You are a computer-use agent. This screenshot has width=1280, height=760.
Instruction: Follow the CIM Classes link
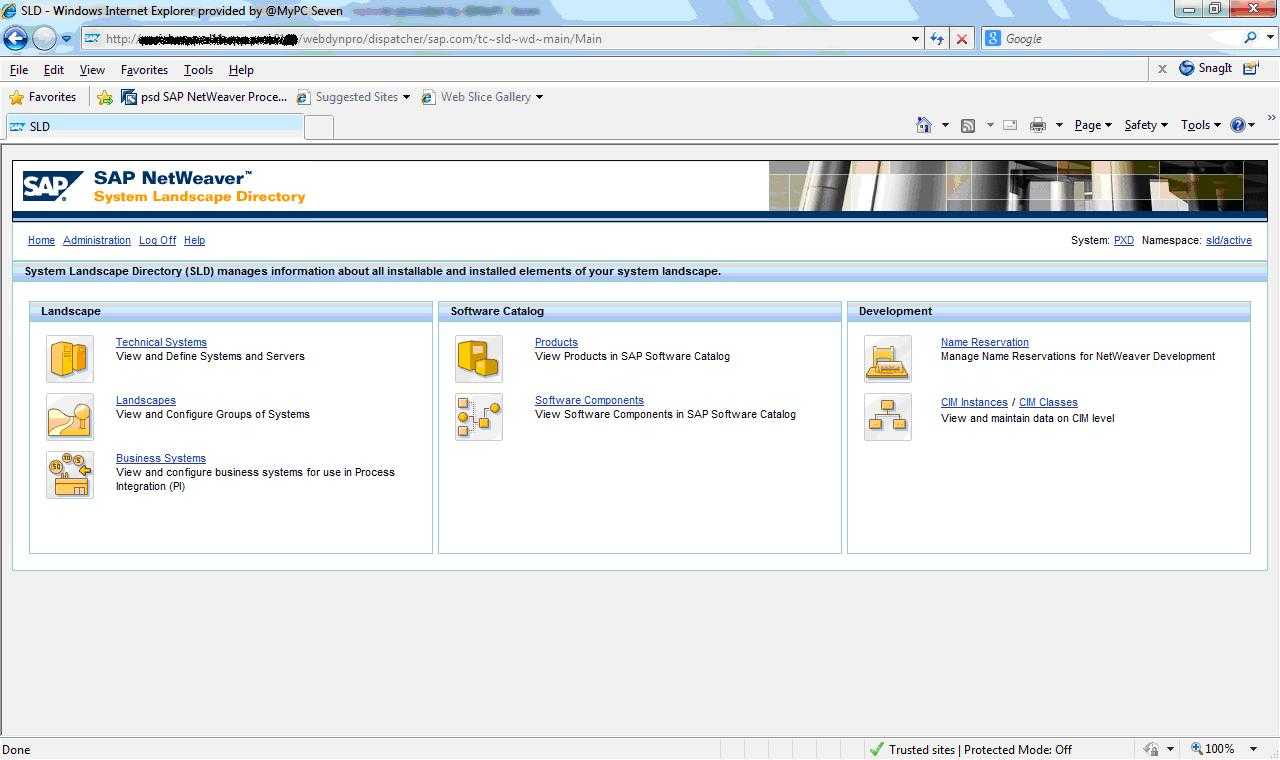[x=1048, y=402]
